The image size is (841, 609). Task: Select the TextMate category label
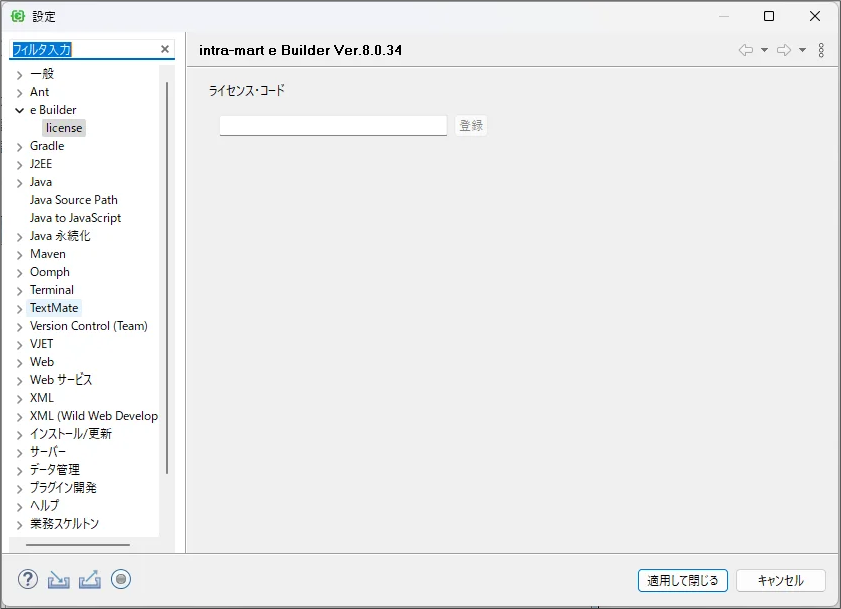pos(54,307)
